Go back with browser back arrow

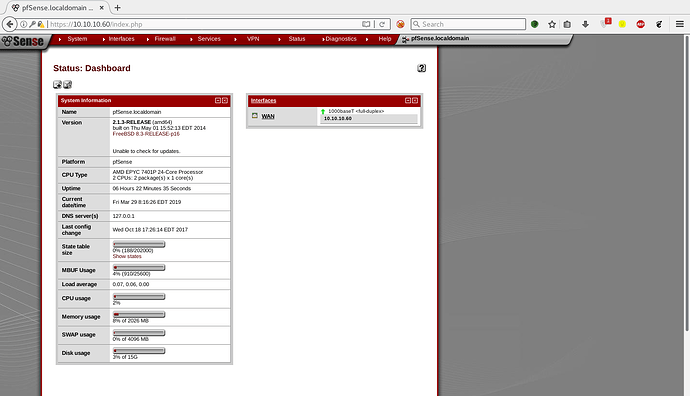click(x=10, y=24)
